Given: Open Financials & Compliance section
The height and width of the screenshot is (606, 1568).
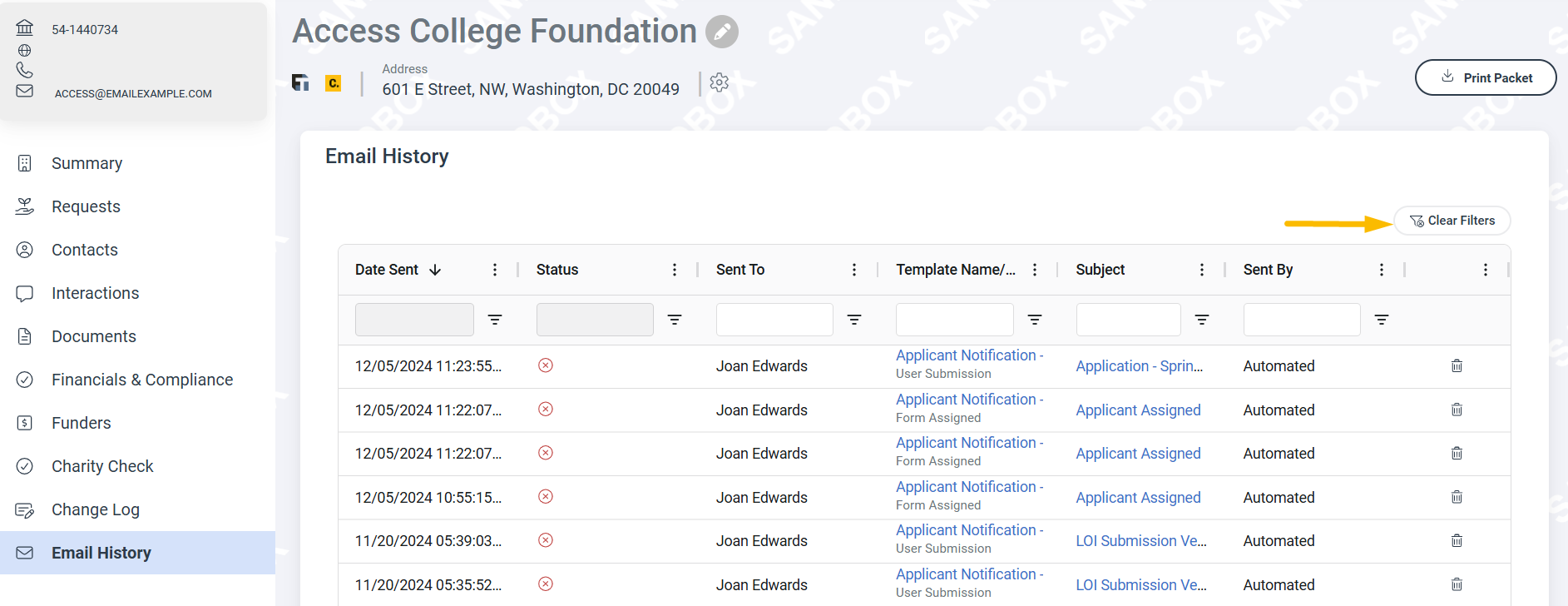Looking at the screenshot, I should tap(137, 380).
